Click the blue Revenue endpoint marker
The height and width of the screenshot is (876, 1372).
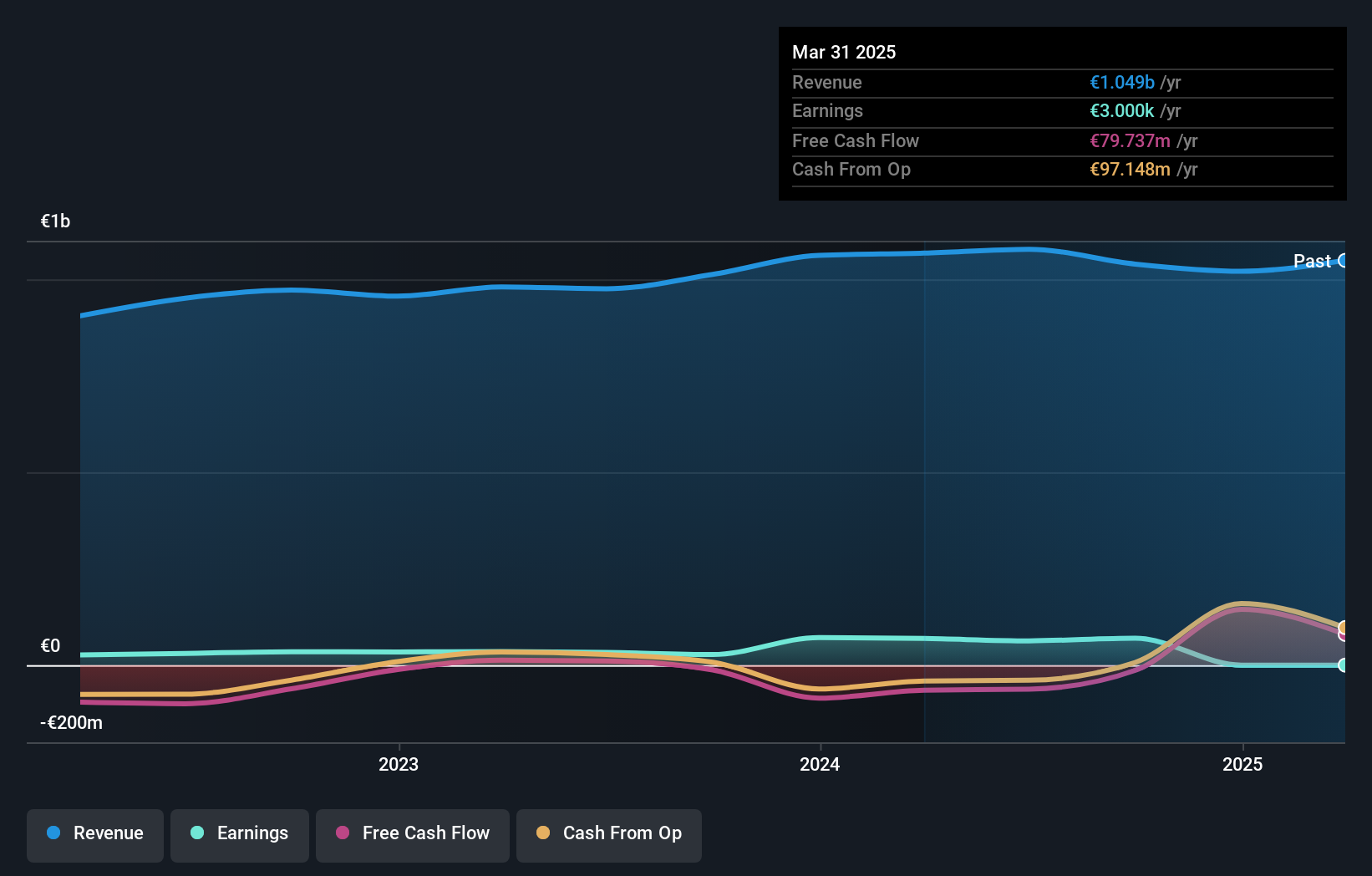[1343, 261]
